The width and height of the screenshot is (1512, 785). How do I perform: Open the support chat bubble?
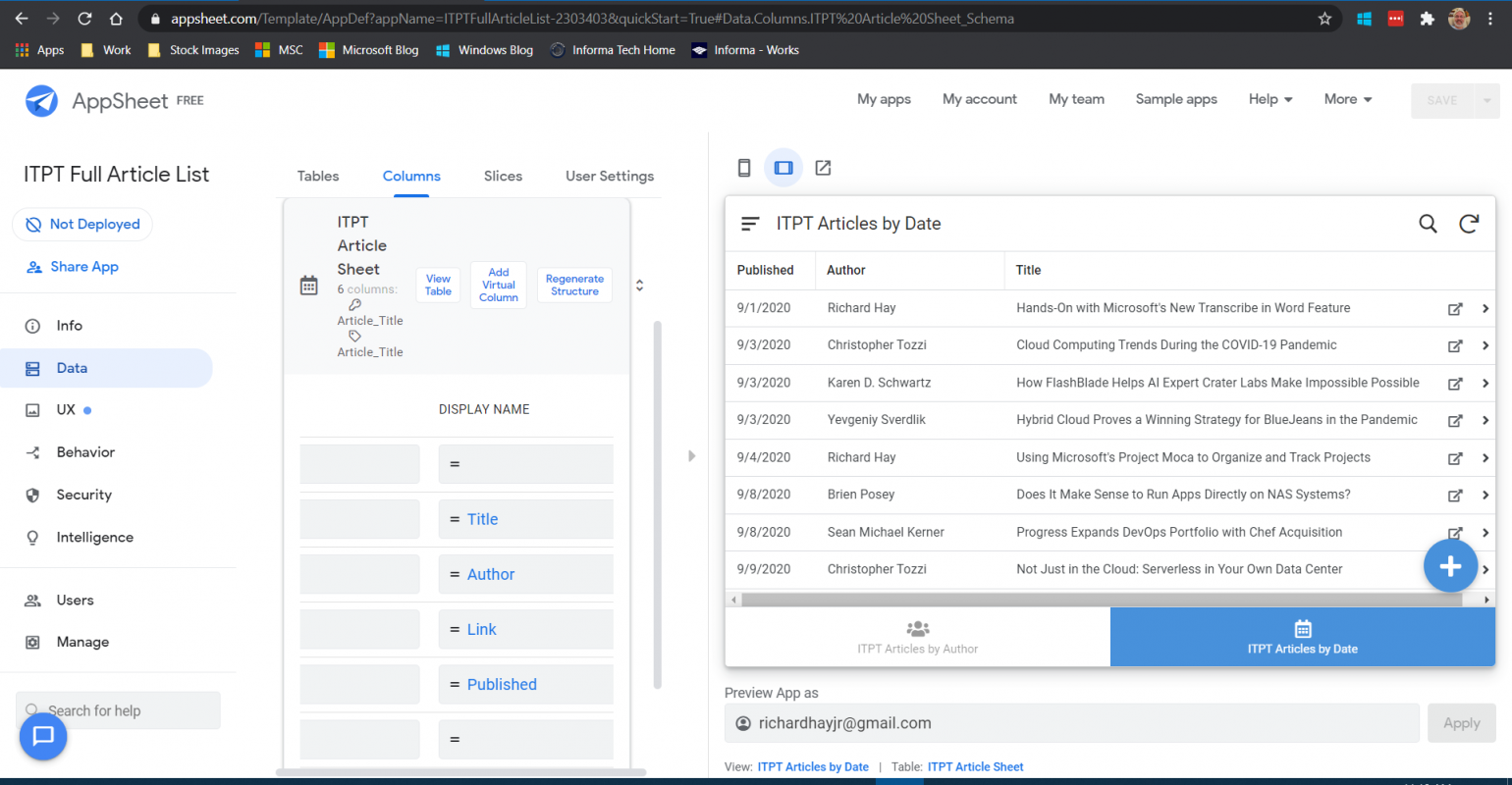pos(42,736)
